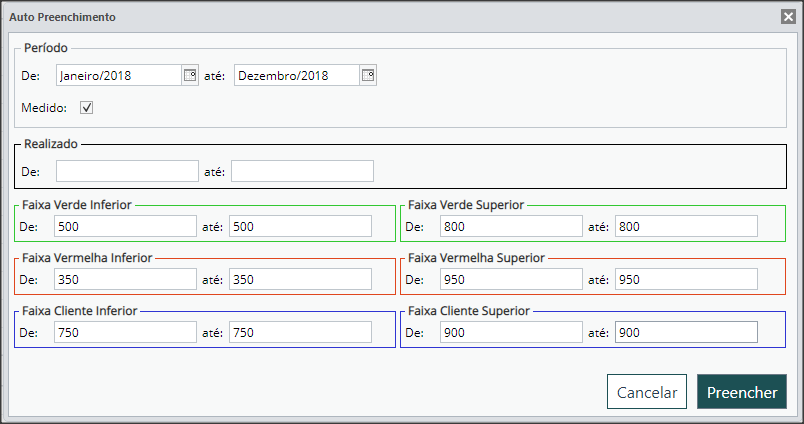Focus Faixa Cliente Inferior até field with 750
804x424 pixels.
pyautogui.click(x=300, y=332)
